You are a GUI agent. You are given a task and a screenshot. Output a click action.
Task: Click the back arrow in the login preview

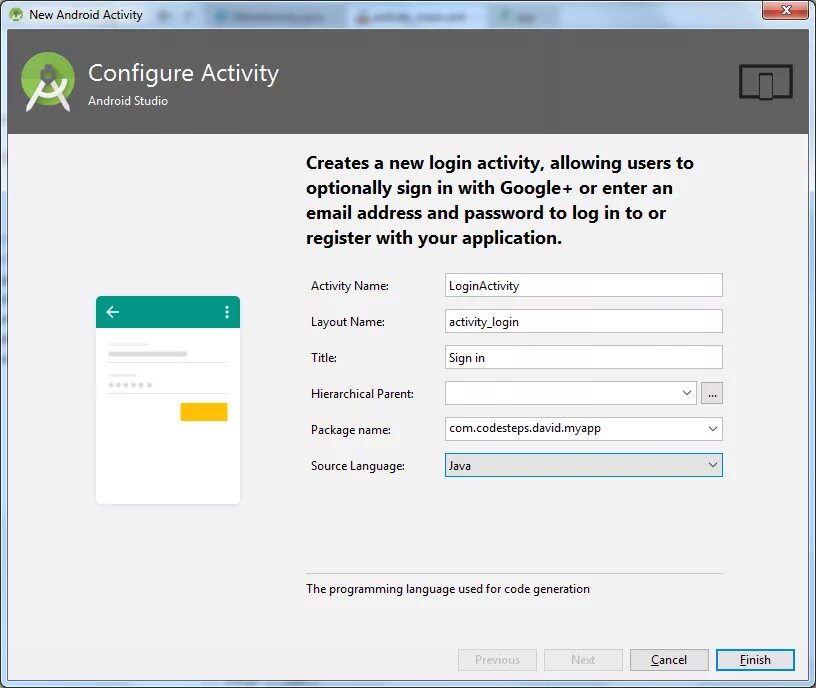point(112,312)
